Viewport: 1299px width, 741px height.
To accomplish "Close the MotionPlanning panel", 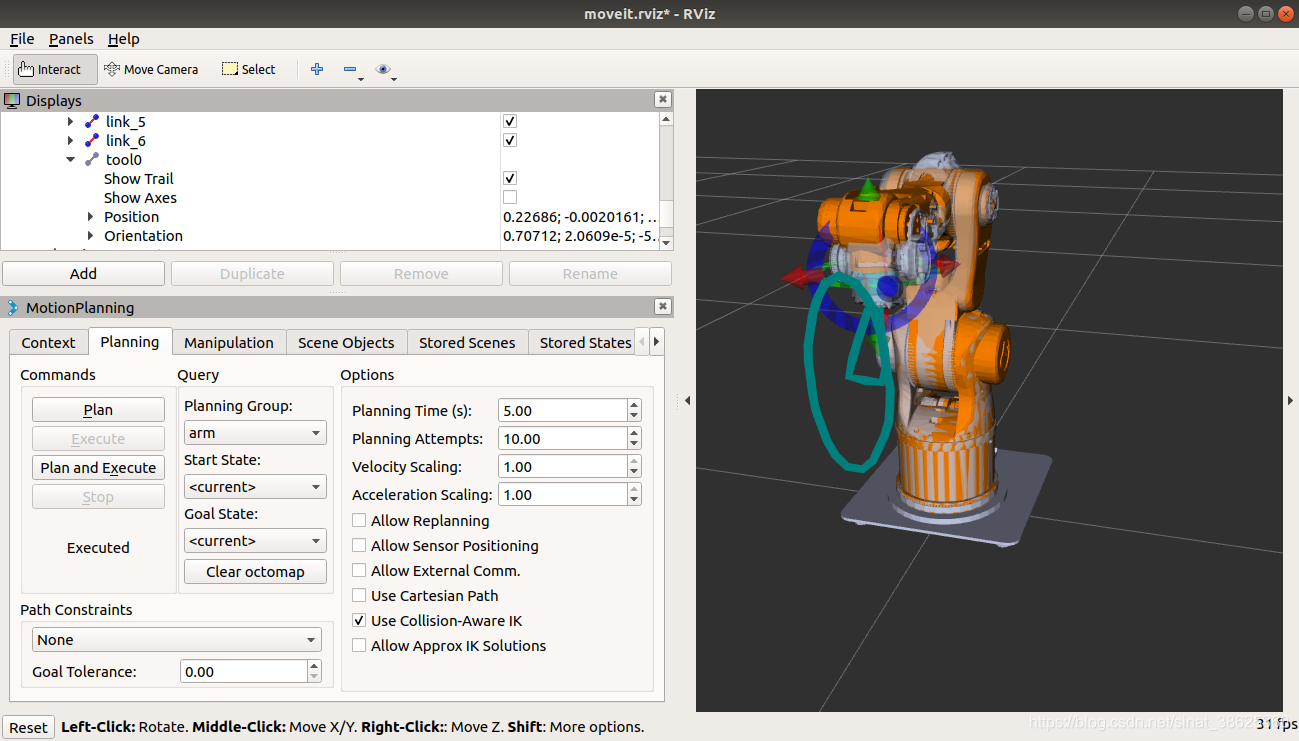I will [x=662, y=307].
